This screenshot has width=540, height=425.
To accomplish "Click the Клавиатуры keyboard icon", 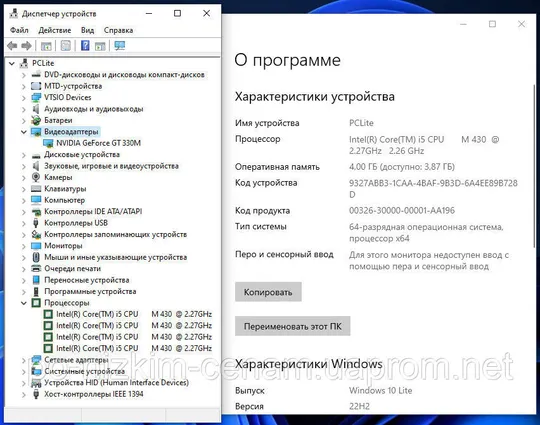I will (x=36, y=189).
